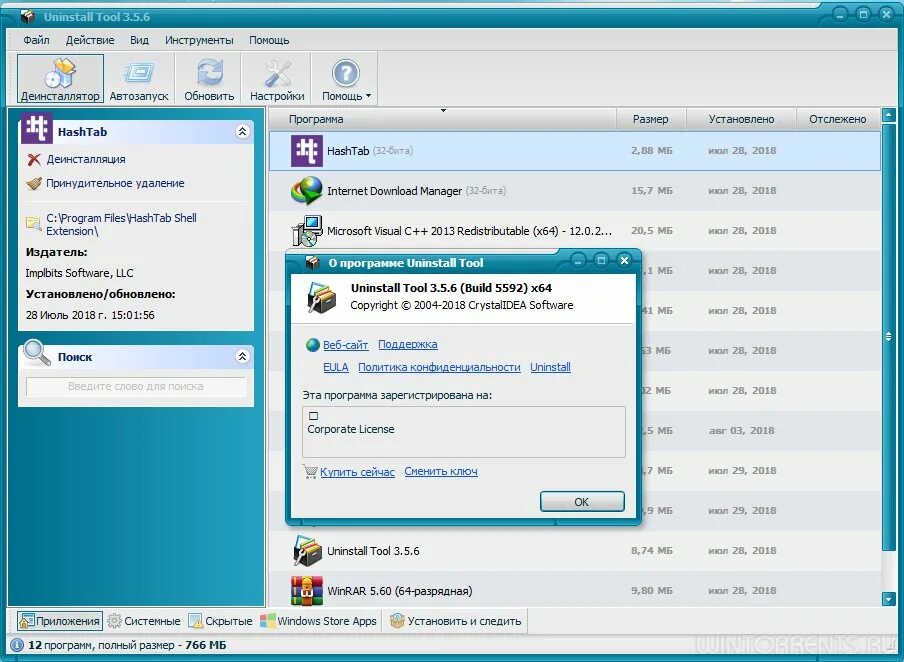Image resolution: width=904 pixels, height=662 pixels.
Task: Open the Установить и следить tab
Action: tap(455, 621)
